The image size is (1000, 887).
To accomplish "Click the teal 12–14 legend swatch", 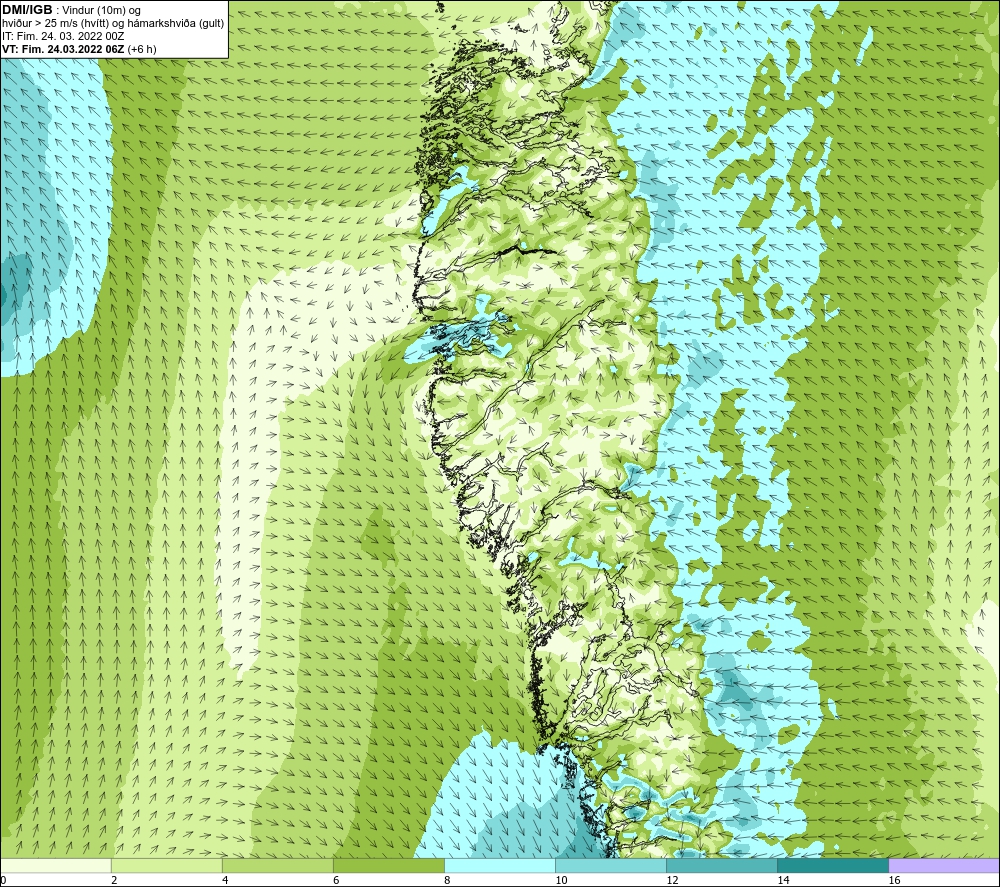I will click(x=722, y=866).
